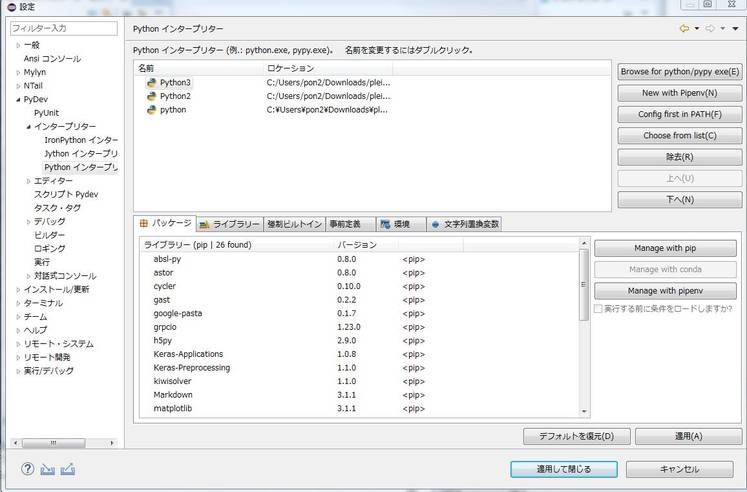Select IronPython インタープリター tree item
This screenshot has height=492, width=747.
click(81, 140)
